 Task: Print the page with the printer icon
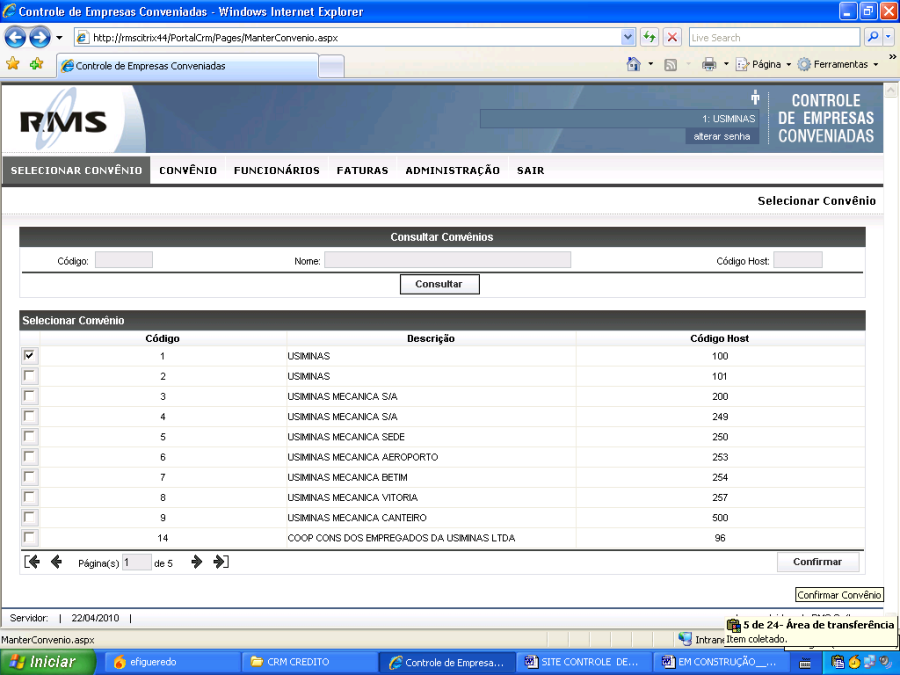point(709,64)
